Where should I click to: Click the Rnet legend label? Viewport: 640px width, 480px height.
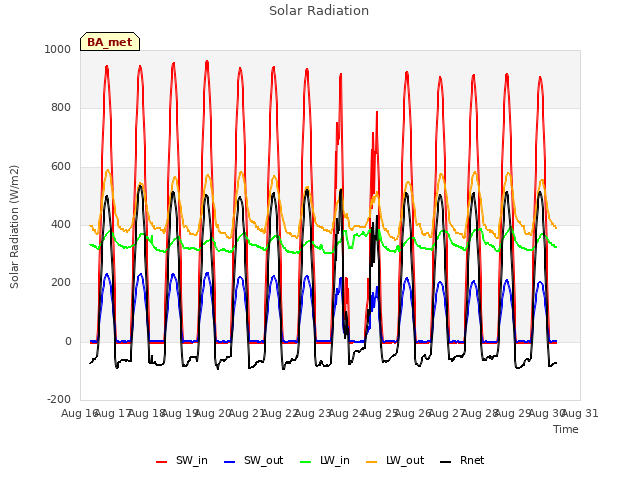point(472,460)
